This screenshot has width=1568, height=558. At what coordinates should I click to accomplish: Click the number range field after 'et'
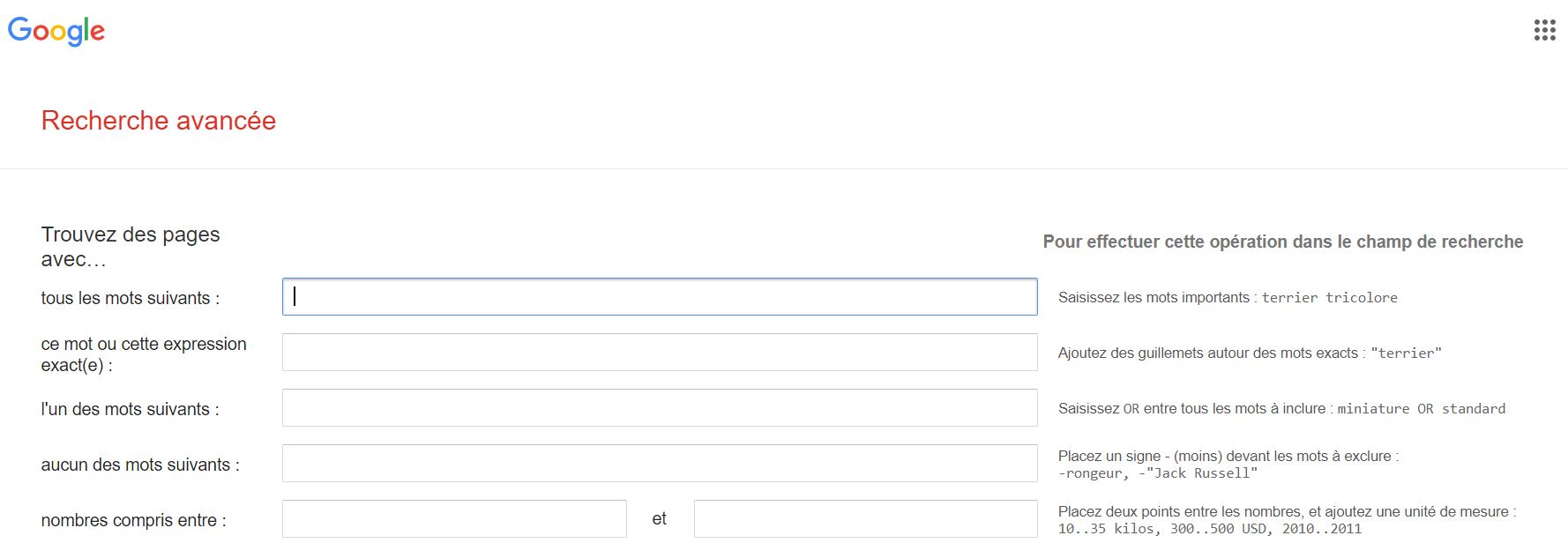coord(866,519)
